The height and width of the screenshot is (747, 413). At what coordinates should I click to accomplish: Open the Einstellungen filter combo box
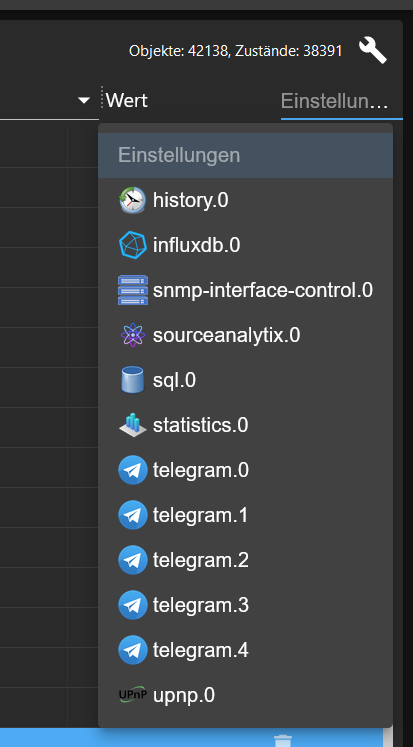point(342,101)
